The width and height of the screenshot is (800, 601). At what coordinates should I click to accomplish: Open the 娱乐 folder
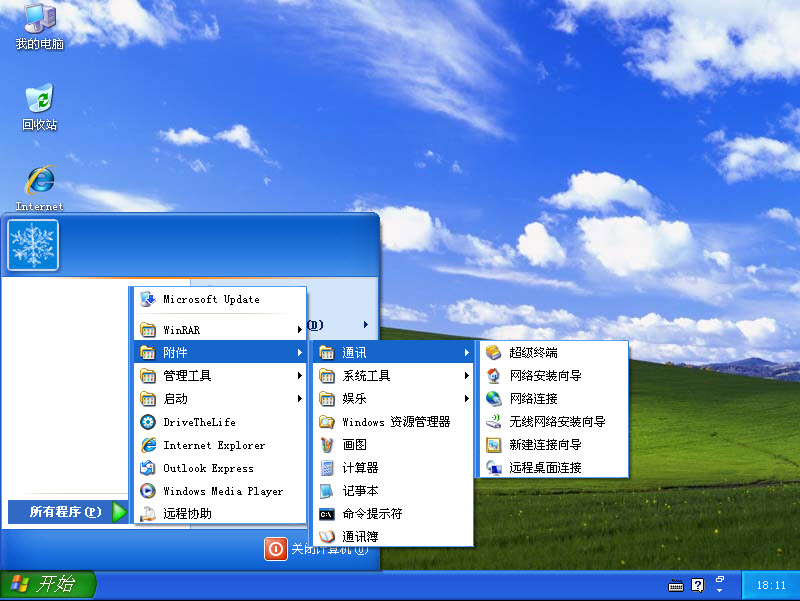tap(393, 398)
